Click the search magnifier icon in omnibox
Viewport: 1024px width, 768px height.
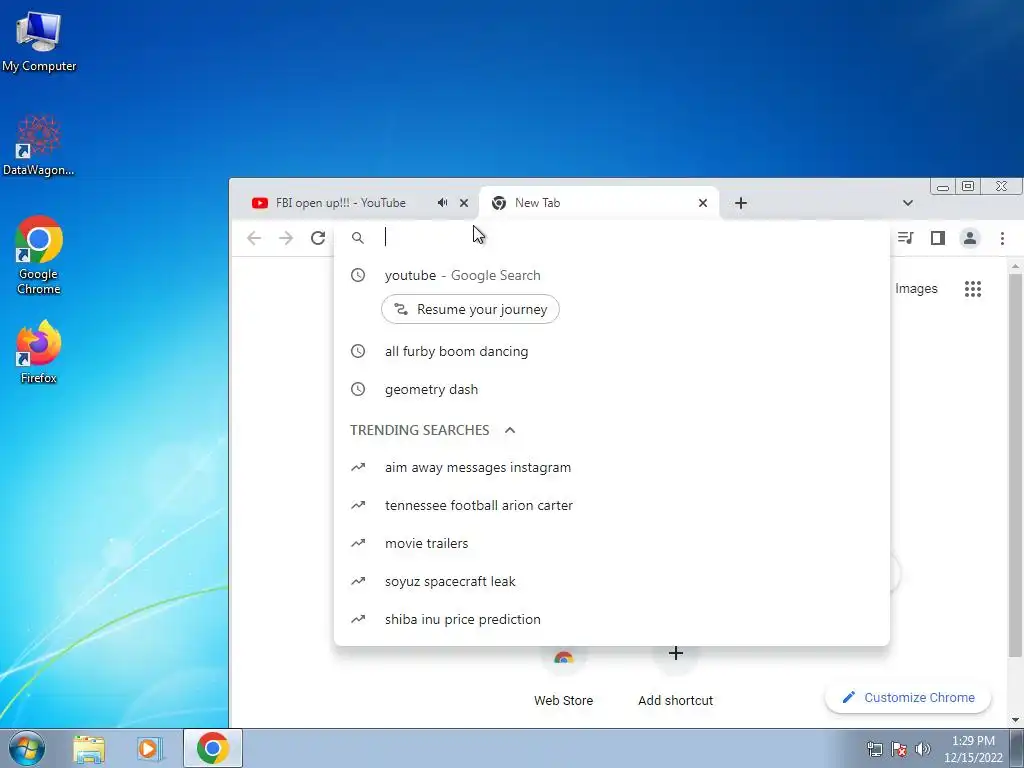point(358,238)
